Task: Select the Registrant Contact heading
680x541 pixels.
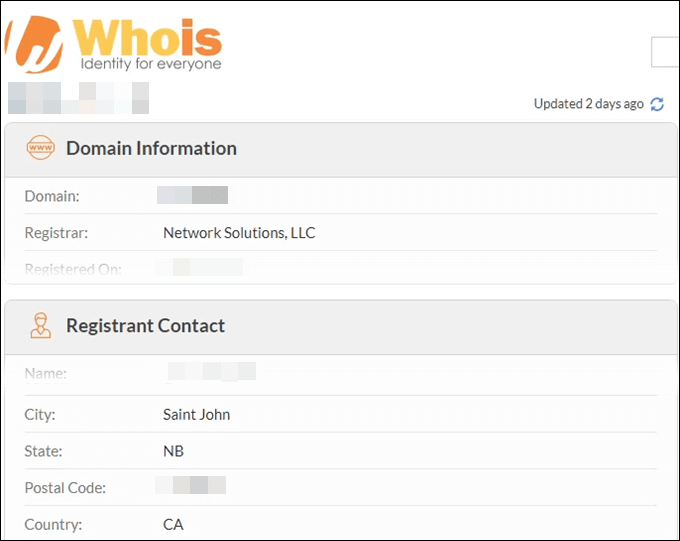Action: (x=145, y=326)
